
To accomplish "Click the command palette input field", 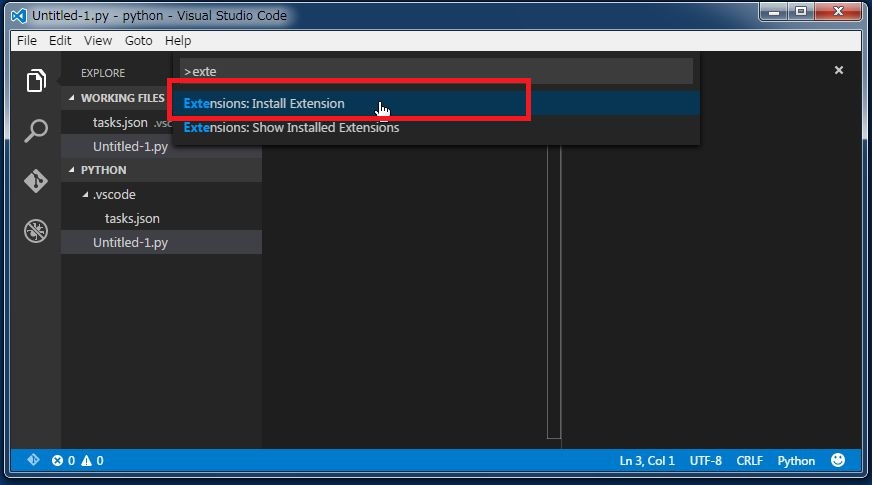I will (x=436, y=71).
